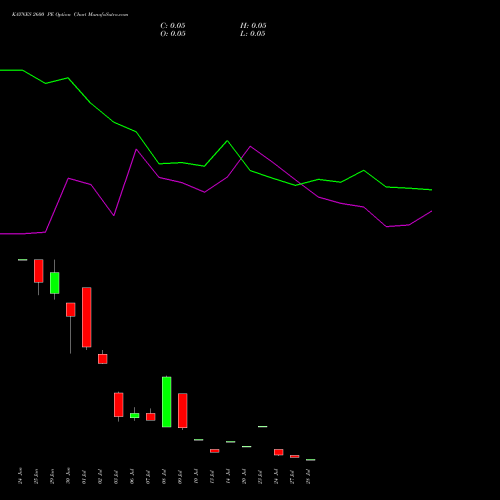Click the 28 Jul date label
The image size is (500, 500).
pyautogui.click(x=309, y=477)
